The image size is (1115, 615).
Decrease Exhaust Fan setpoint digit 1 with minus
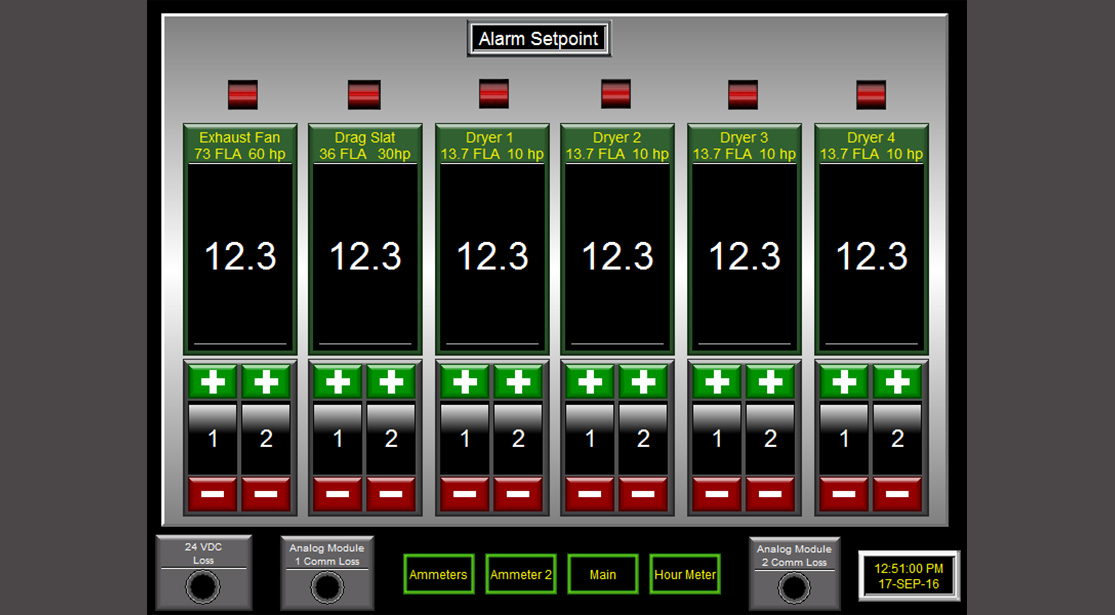pos(213,494)
